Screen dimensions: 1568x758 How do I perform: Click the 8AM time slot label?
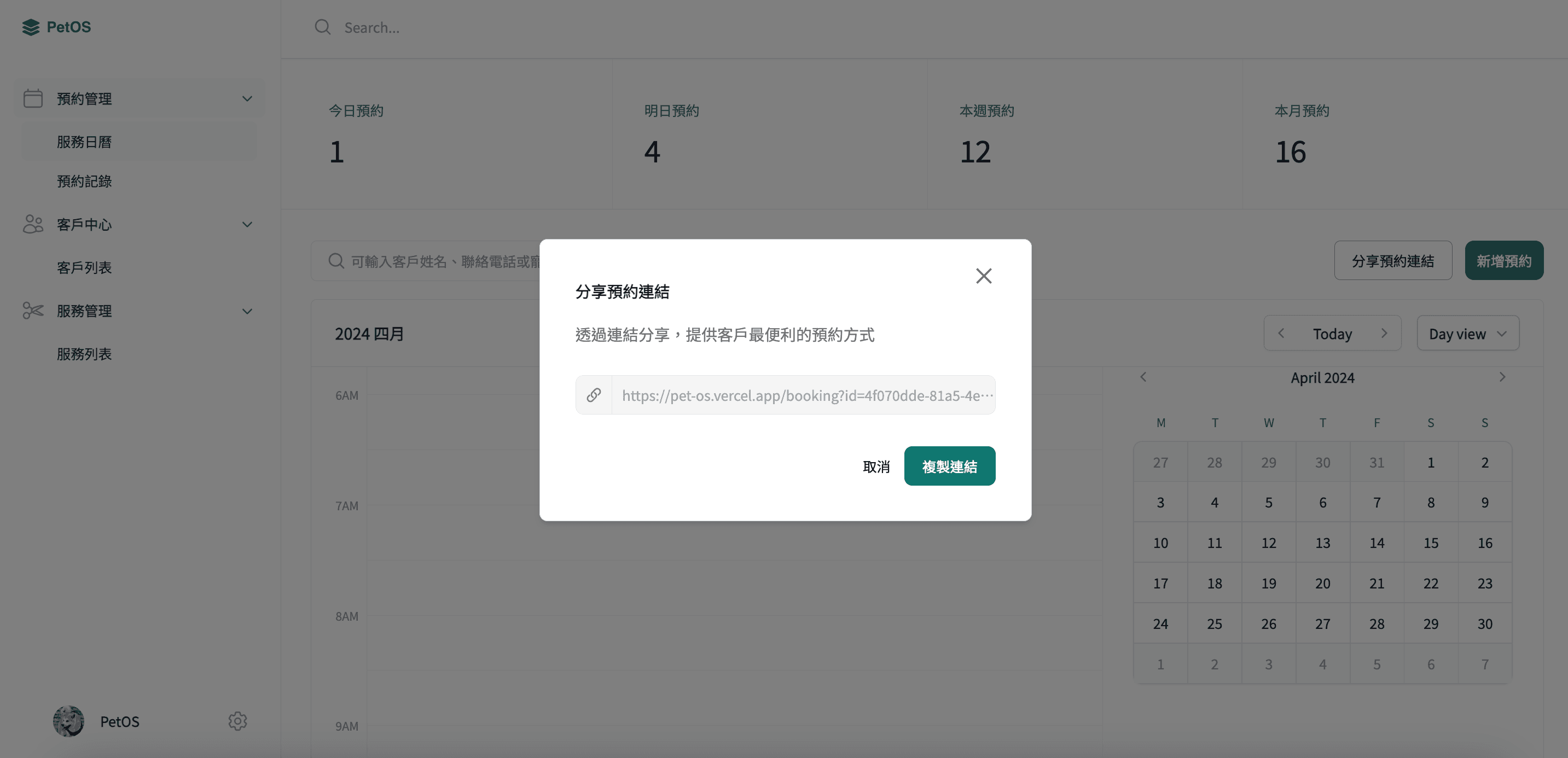tap(346, 616)
